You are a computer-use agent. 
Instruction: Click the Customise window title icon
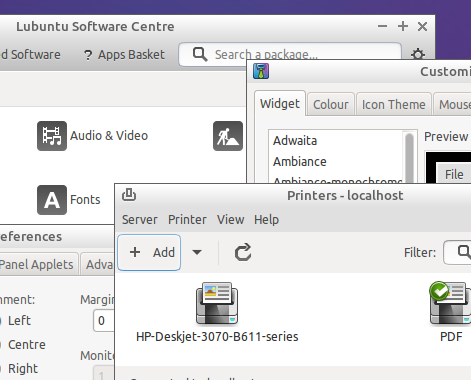[261, 71]
